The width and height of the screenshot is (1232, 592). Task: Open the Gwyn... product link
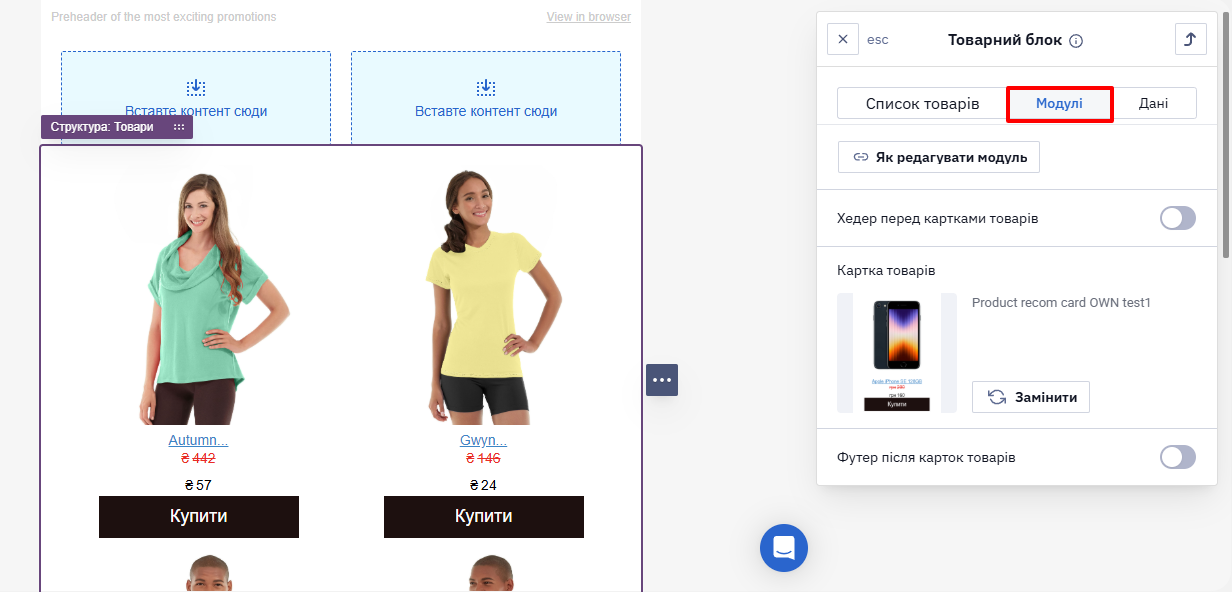tap(483, 440)
